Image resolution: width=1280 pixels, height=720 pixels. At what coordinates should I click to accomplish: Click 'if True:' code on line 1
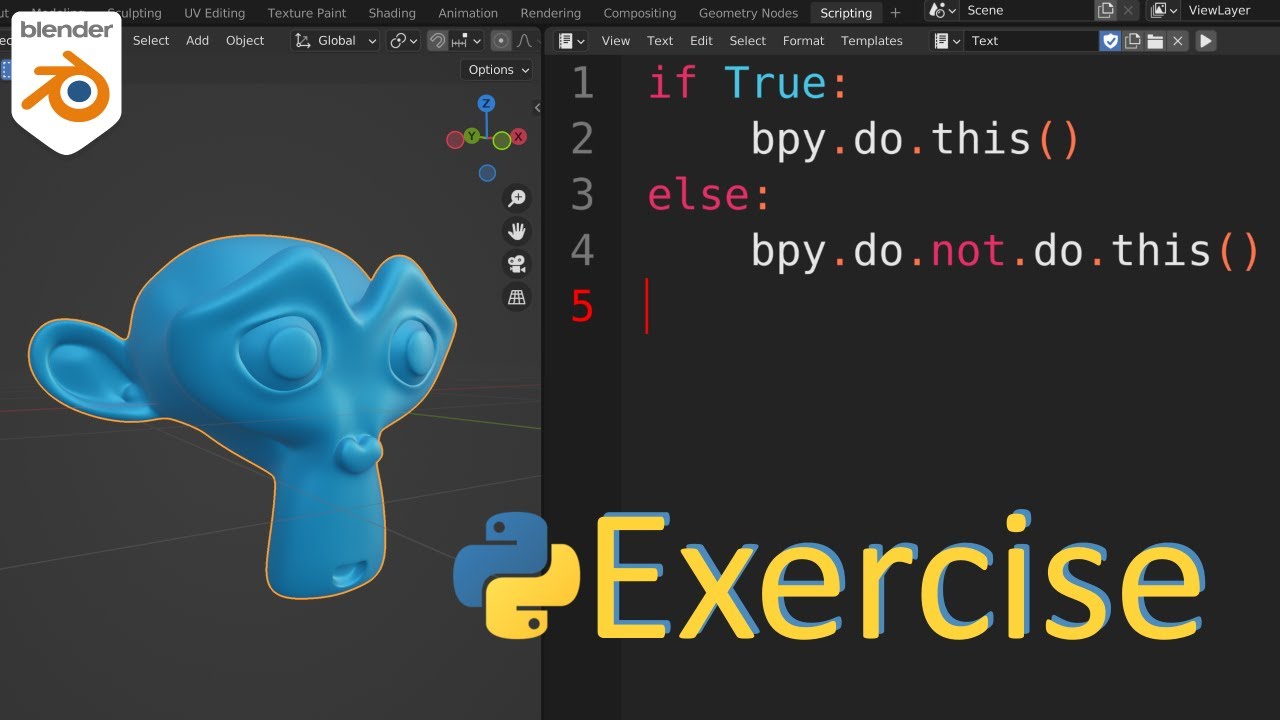(748, 82)
